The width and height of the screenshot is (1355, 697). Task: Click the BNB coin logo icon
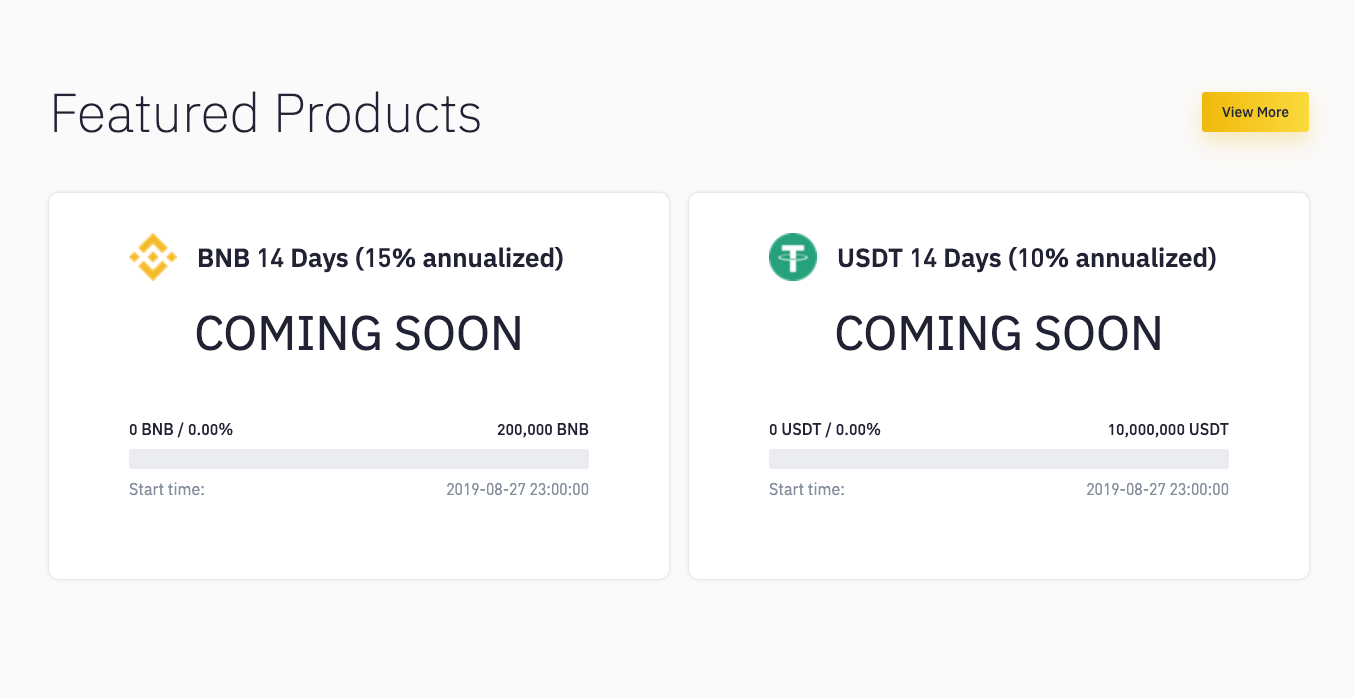pos(153,257)
